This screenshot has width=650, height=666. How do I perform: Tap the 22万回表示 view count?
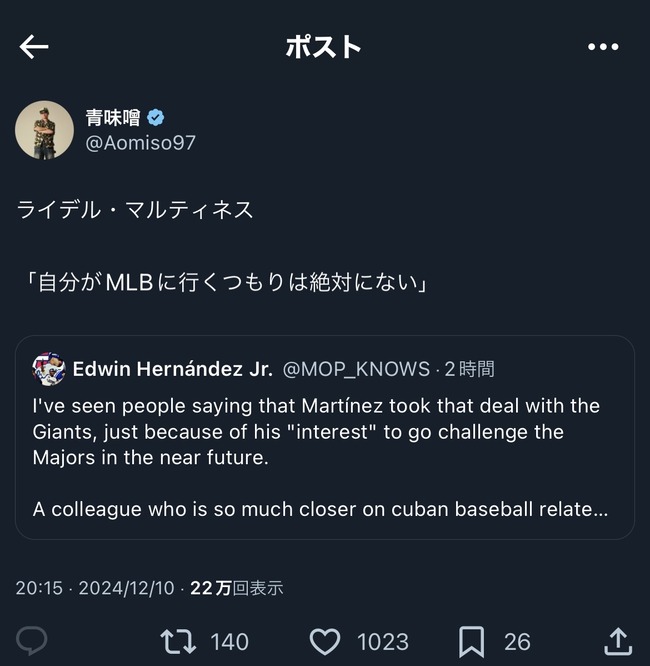[237, 588]
